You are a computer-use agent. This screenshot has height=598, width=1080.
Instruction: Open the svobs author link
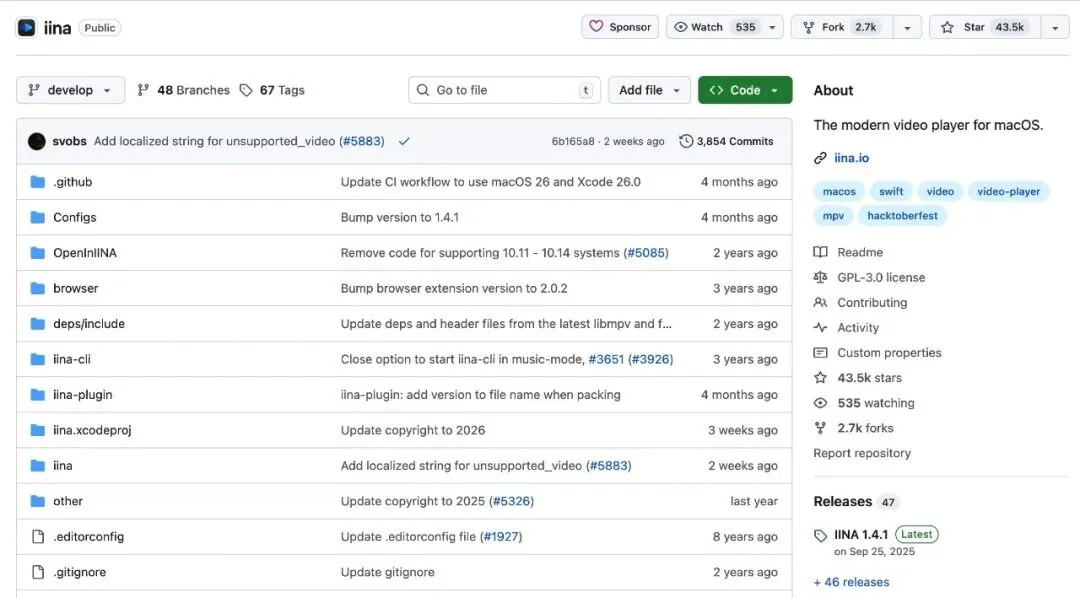(70, 141)
